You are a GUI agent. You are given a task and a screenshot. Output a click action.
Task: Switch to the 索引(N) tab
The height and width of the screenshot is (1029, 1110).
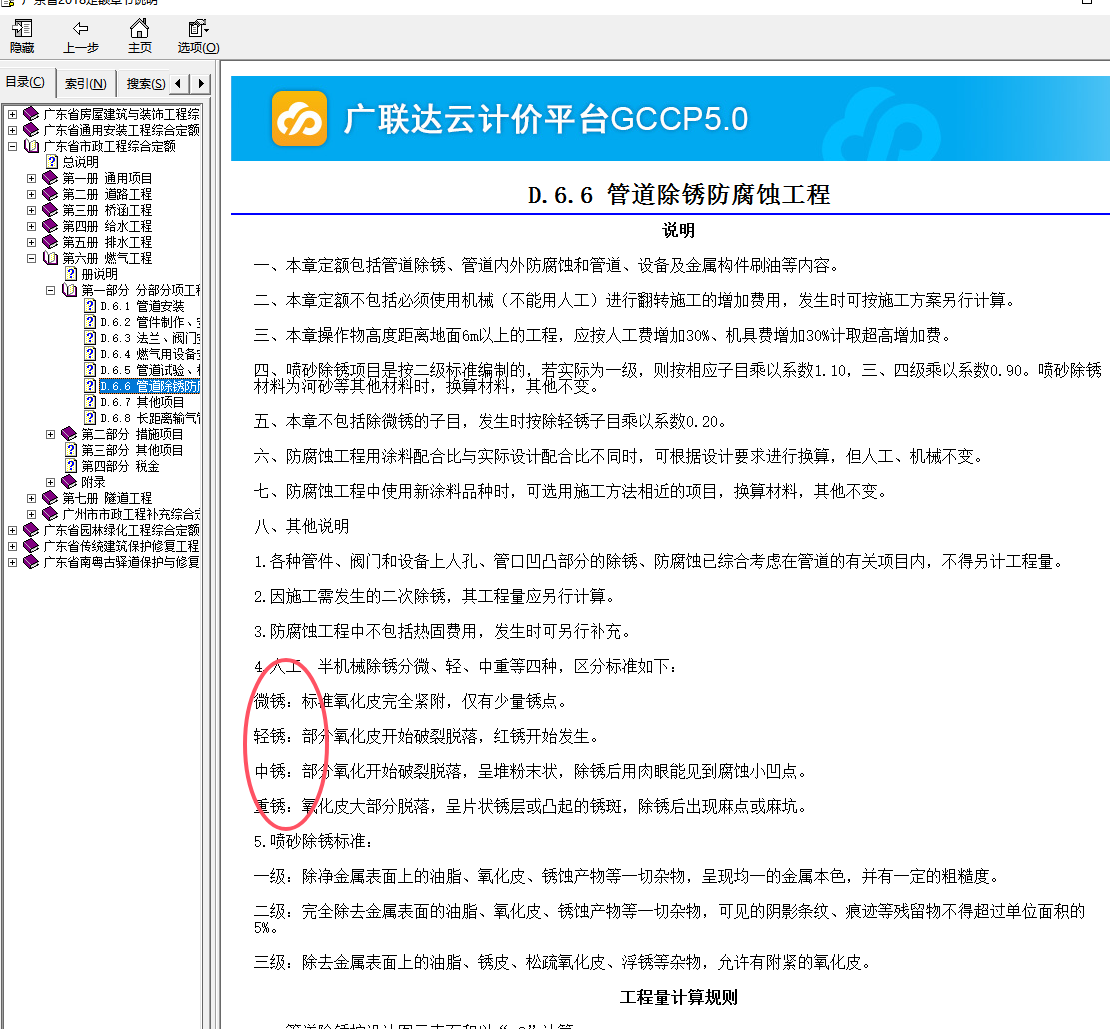86,84
